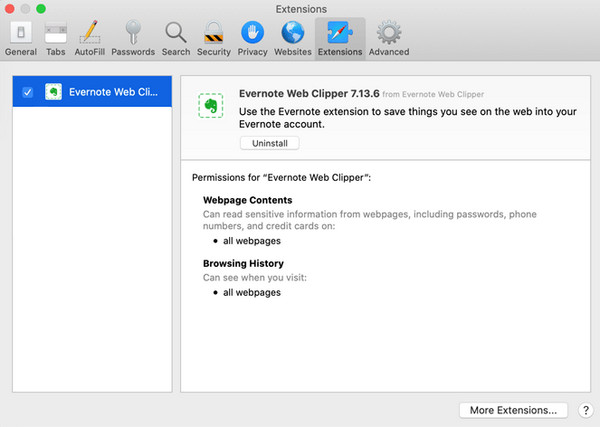This screenshot has width=600, height=427.
Task: Open More Extensions...
Action: (x=513, y=410)
